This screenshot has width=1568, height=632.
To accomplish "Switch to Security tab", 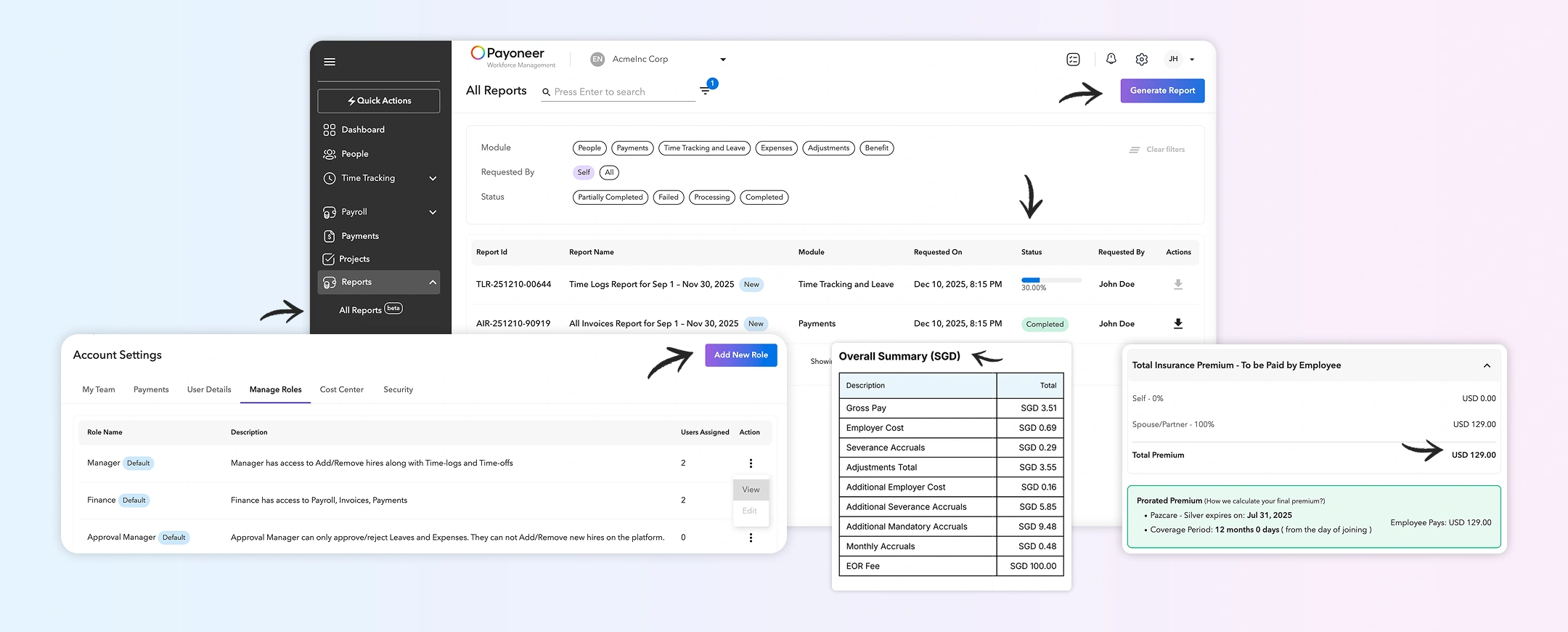I will pos(398,390).
